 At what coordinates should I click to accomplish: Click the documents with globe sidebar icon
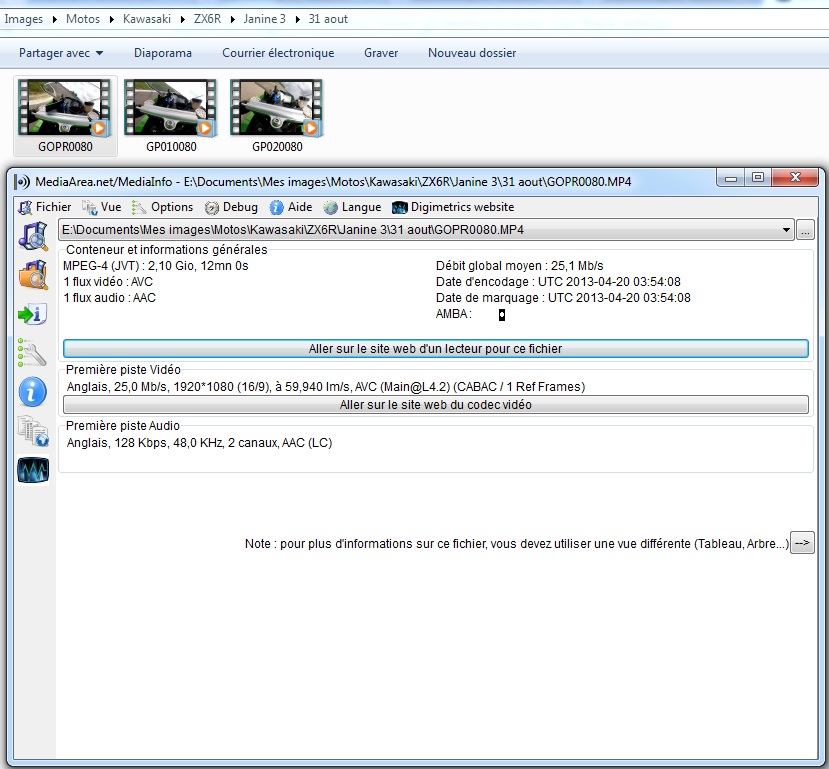click(33, 431)
